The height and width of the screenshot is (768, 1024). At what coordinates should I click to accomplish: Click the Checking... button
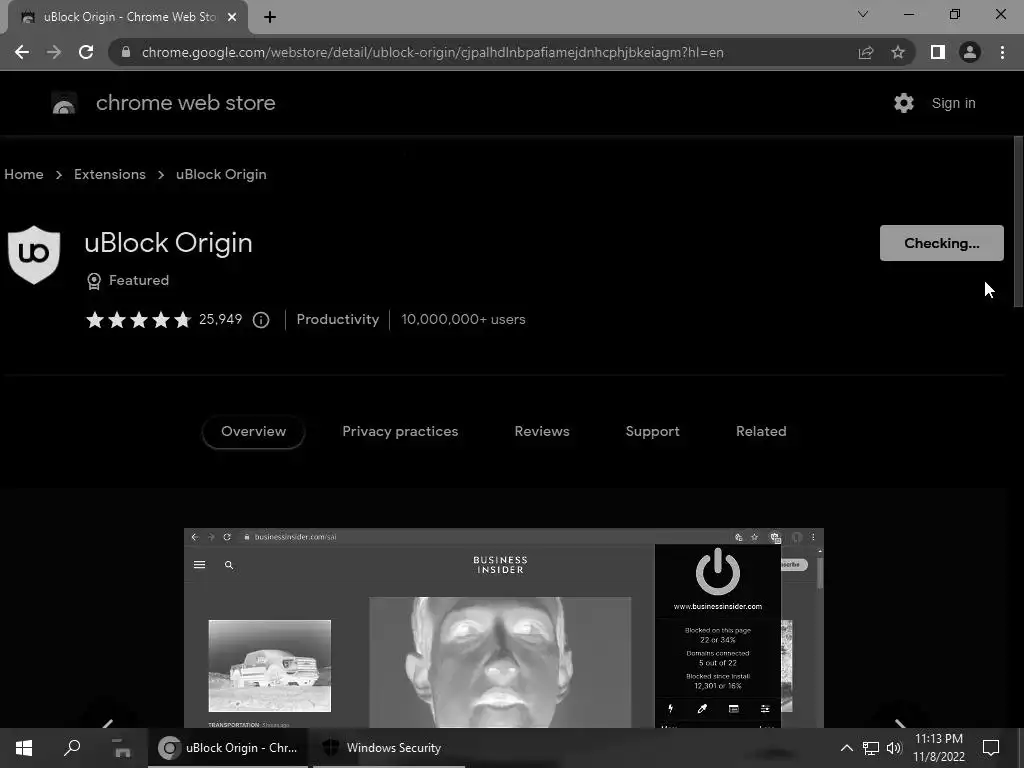tap(942, 243)
